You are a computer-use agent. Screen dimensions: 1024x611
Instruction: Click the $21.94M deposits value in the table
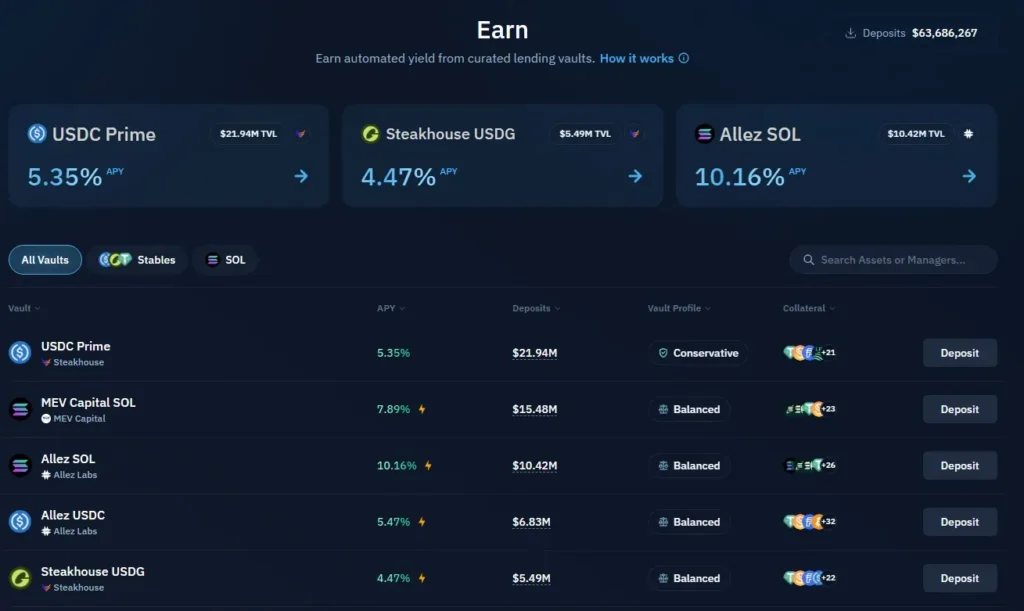tap(535, 353)
